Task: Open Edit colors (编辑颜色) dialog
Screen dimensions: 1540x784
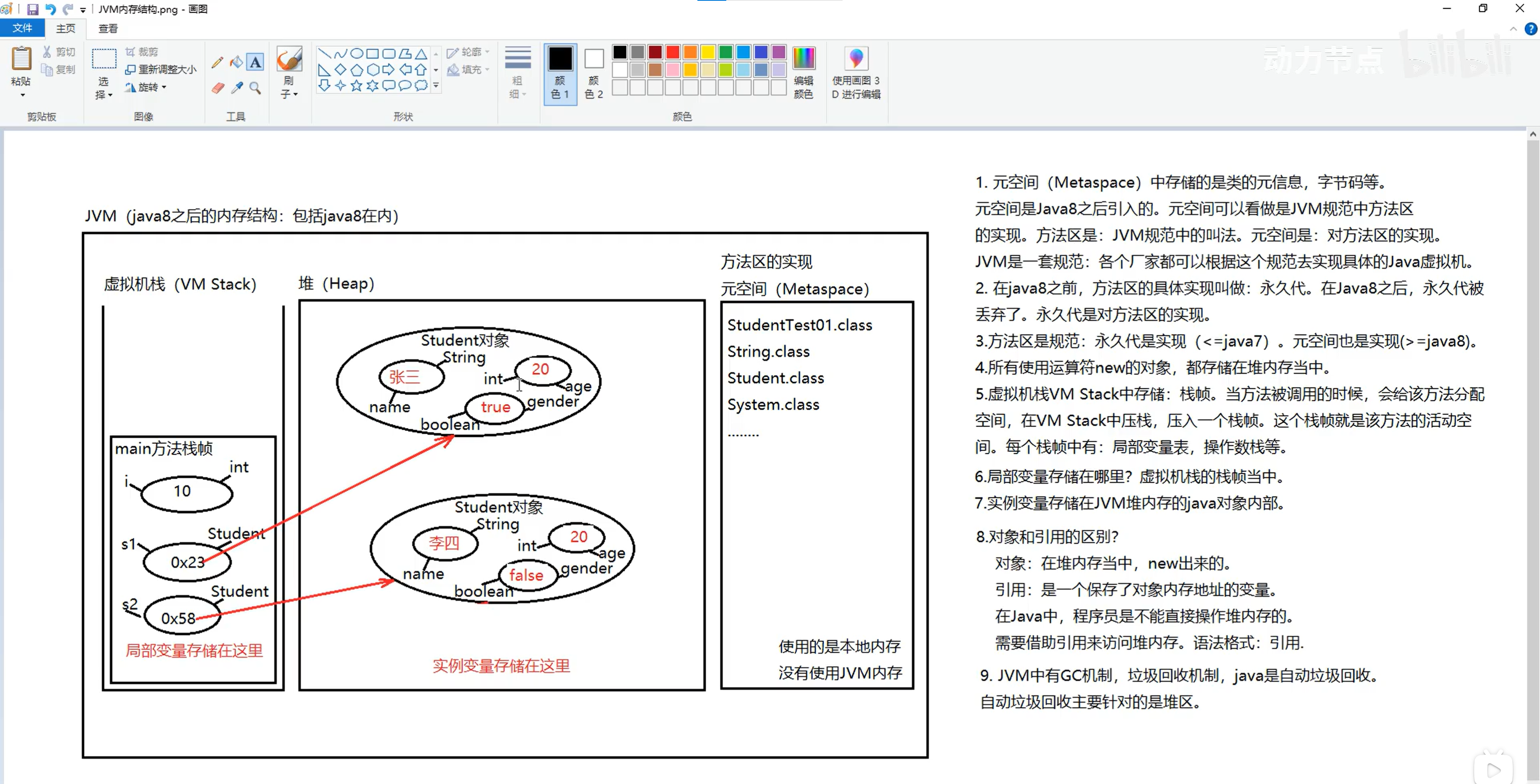Action: click(803, 73)
